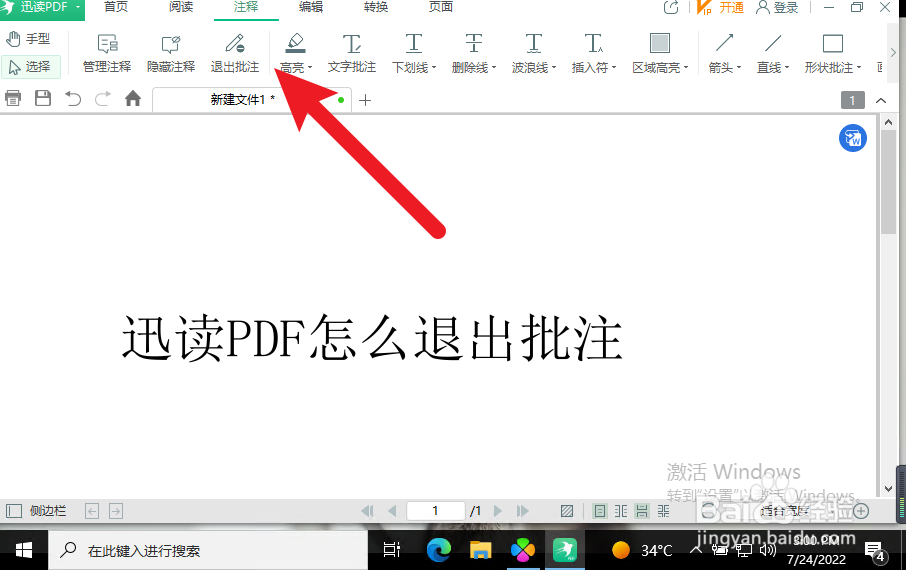The height and width of the screenshot is (570, 906).
Task: Select the 新建文件1 document tab
Action: point(252,99)
